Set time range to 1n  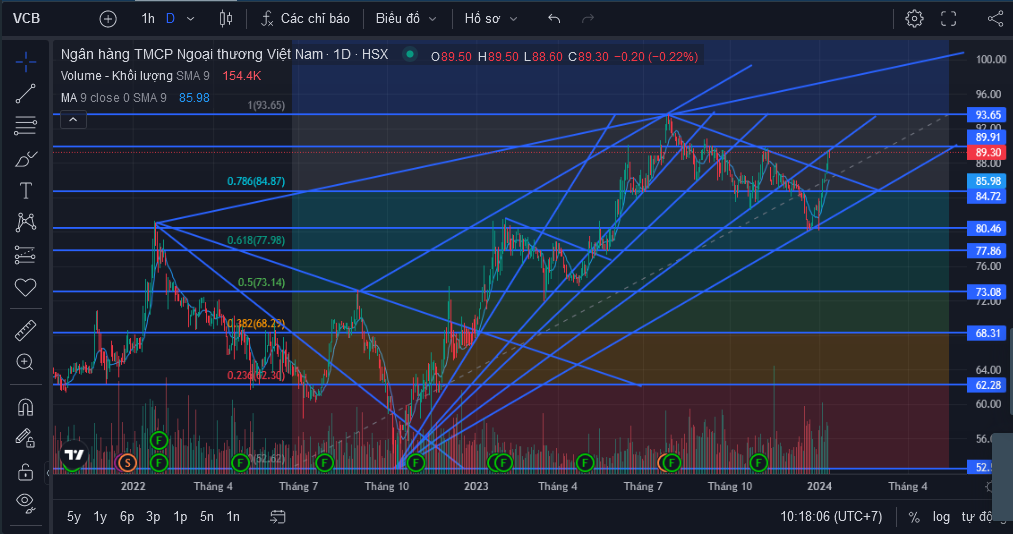pyautogui.click(x=233, y=517)
